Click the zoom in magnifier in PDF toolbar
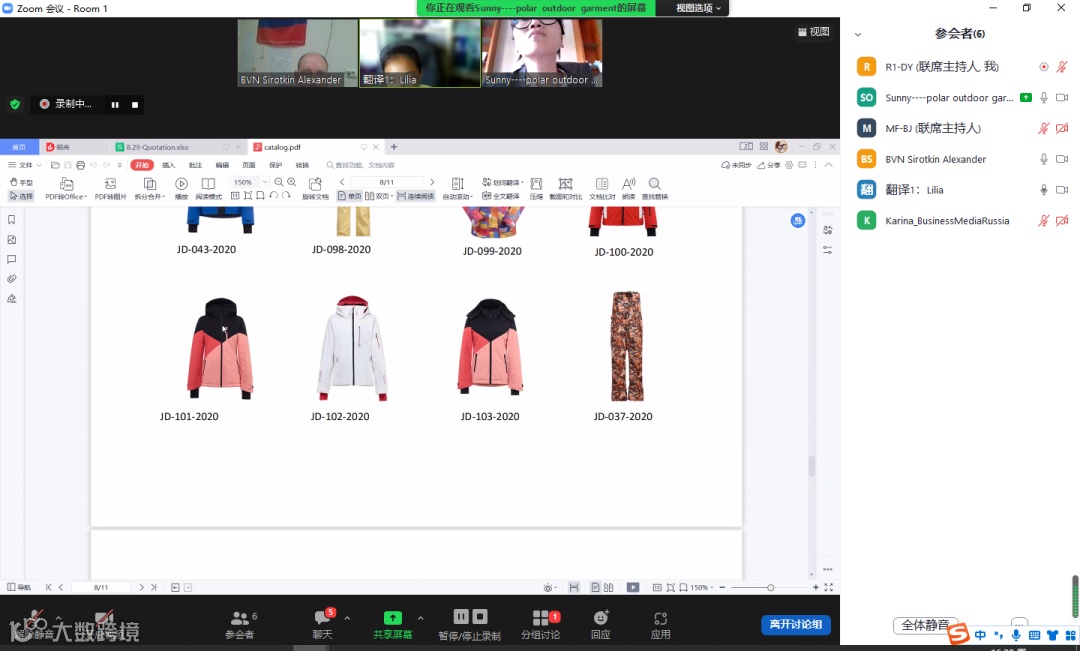 click(x=291, y=182)
